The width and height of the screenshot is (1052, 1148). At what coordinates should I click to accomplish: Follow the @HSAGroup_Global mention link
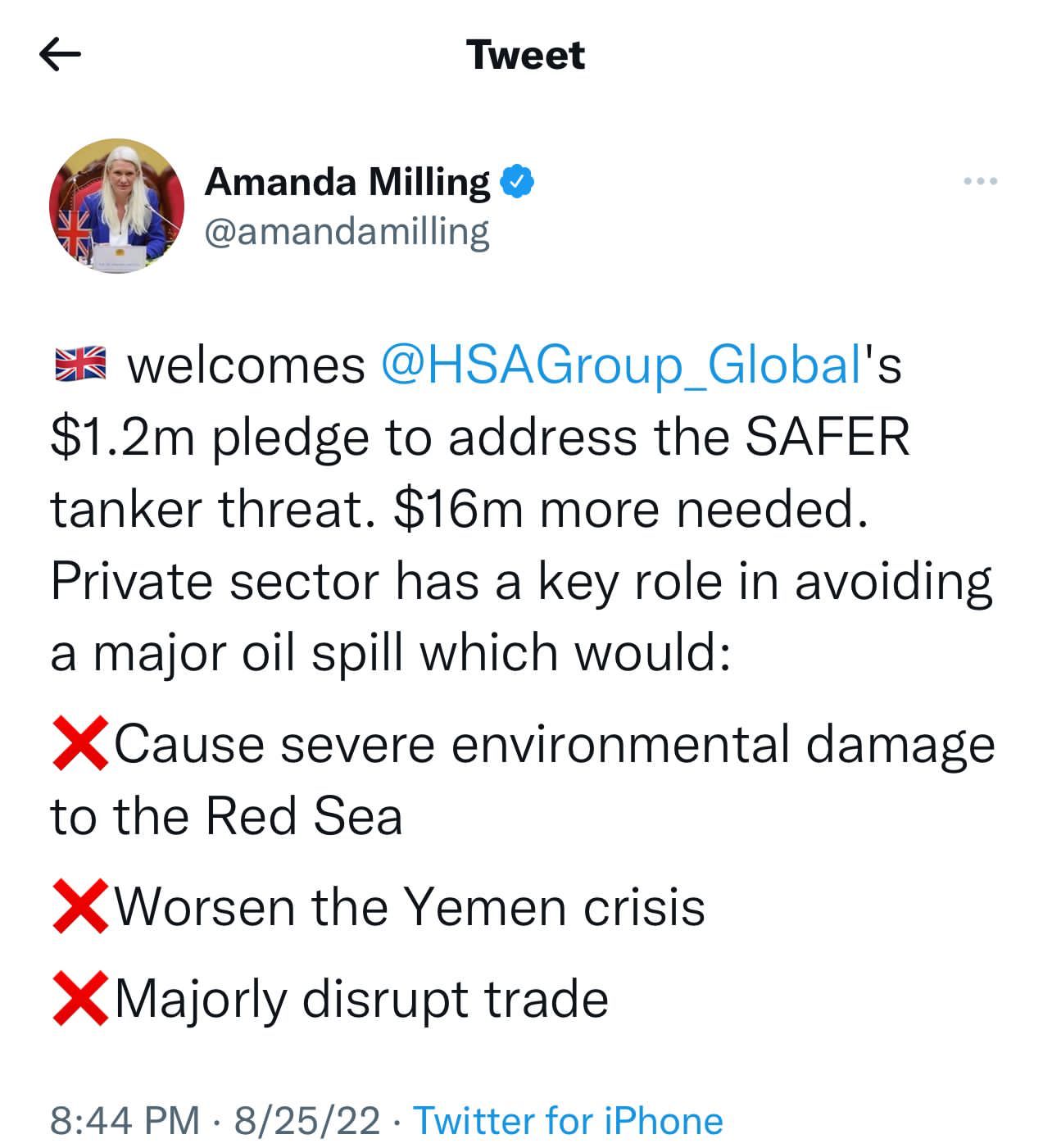[621, 365]
